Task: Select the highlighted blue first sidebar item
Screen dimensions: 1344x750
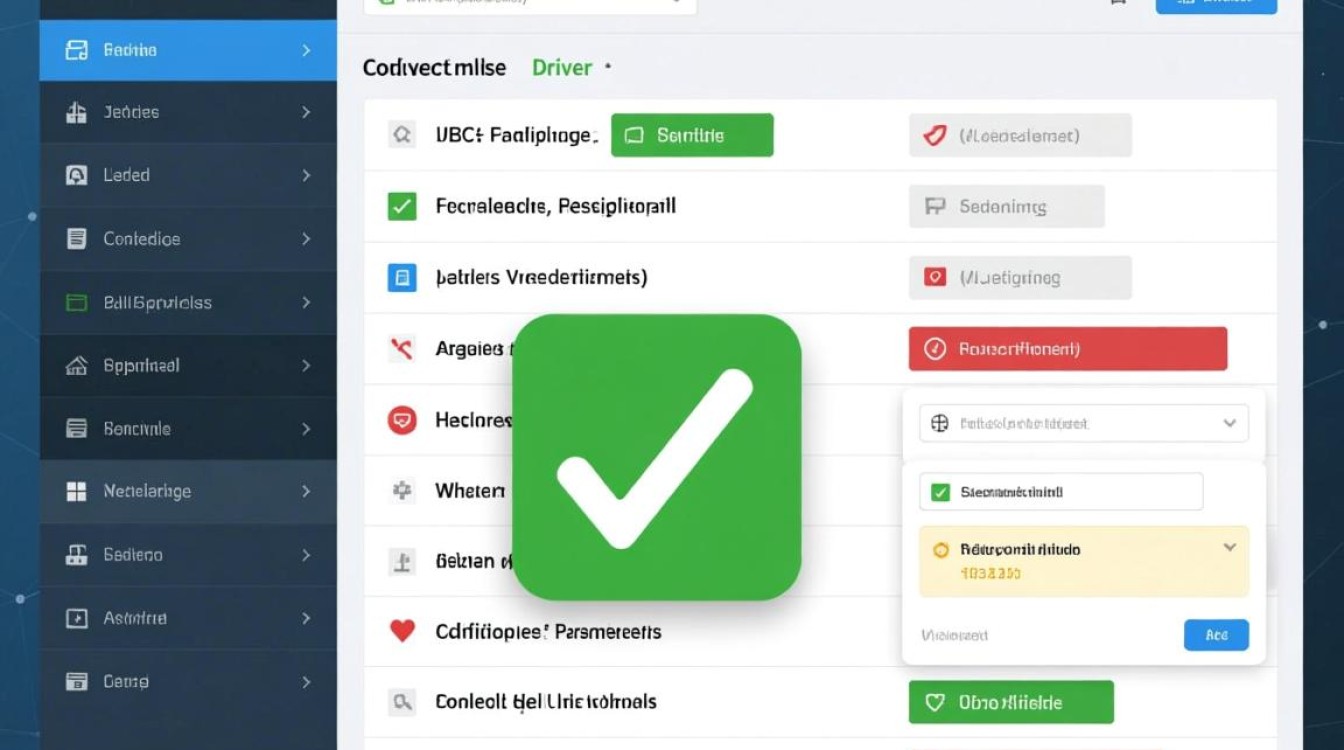Action: click(188, 50)
